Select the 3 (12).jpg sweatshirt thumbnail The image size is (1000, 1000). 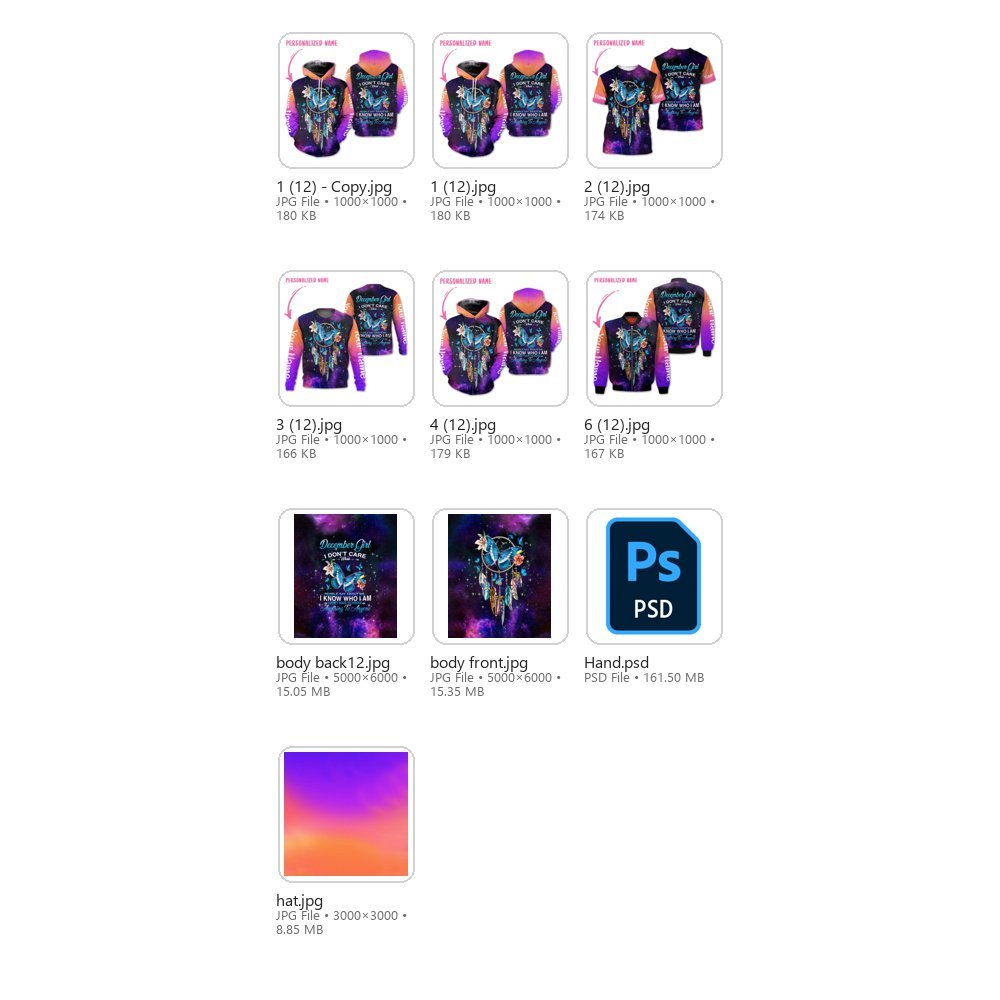pos(346,339)
